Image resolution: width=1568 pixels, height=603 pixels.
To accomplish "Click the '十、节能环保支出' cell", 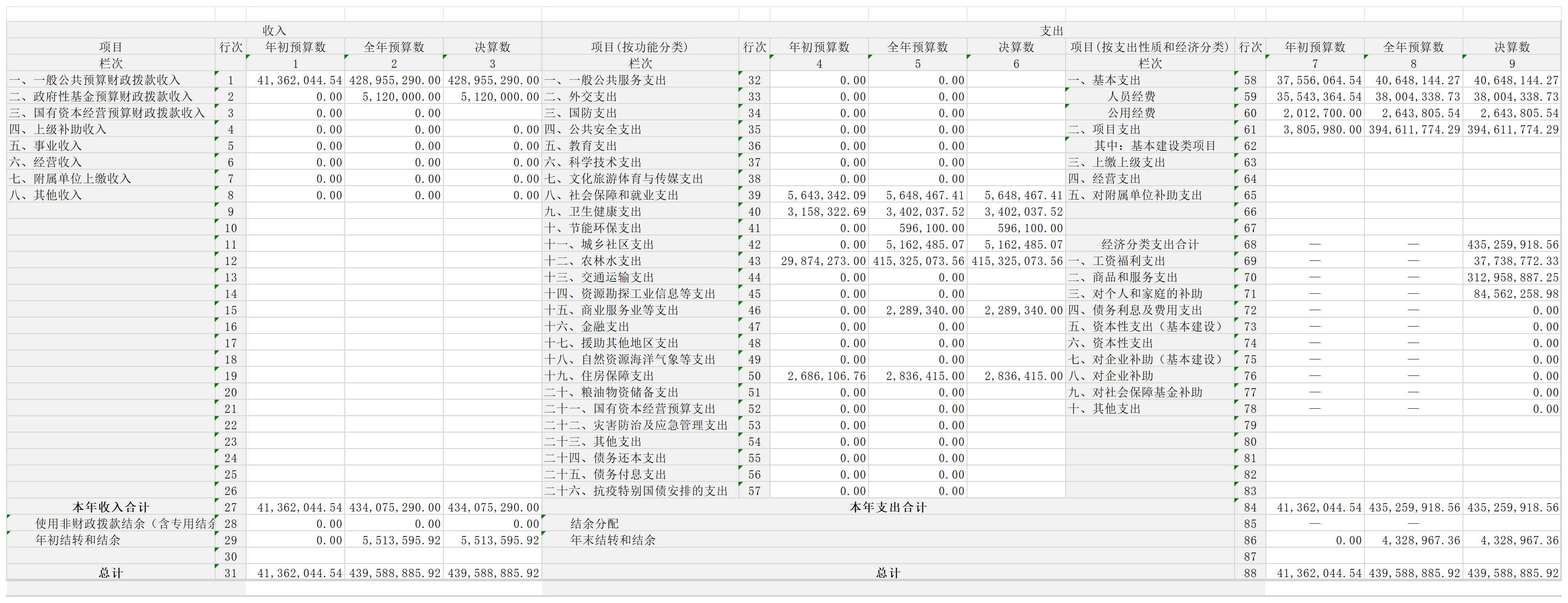I will pyautogui.click(x=640, y=228).
